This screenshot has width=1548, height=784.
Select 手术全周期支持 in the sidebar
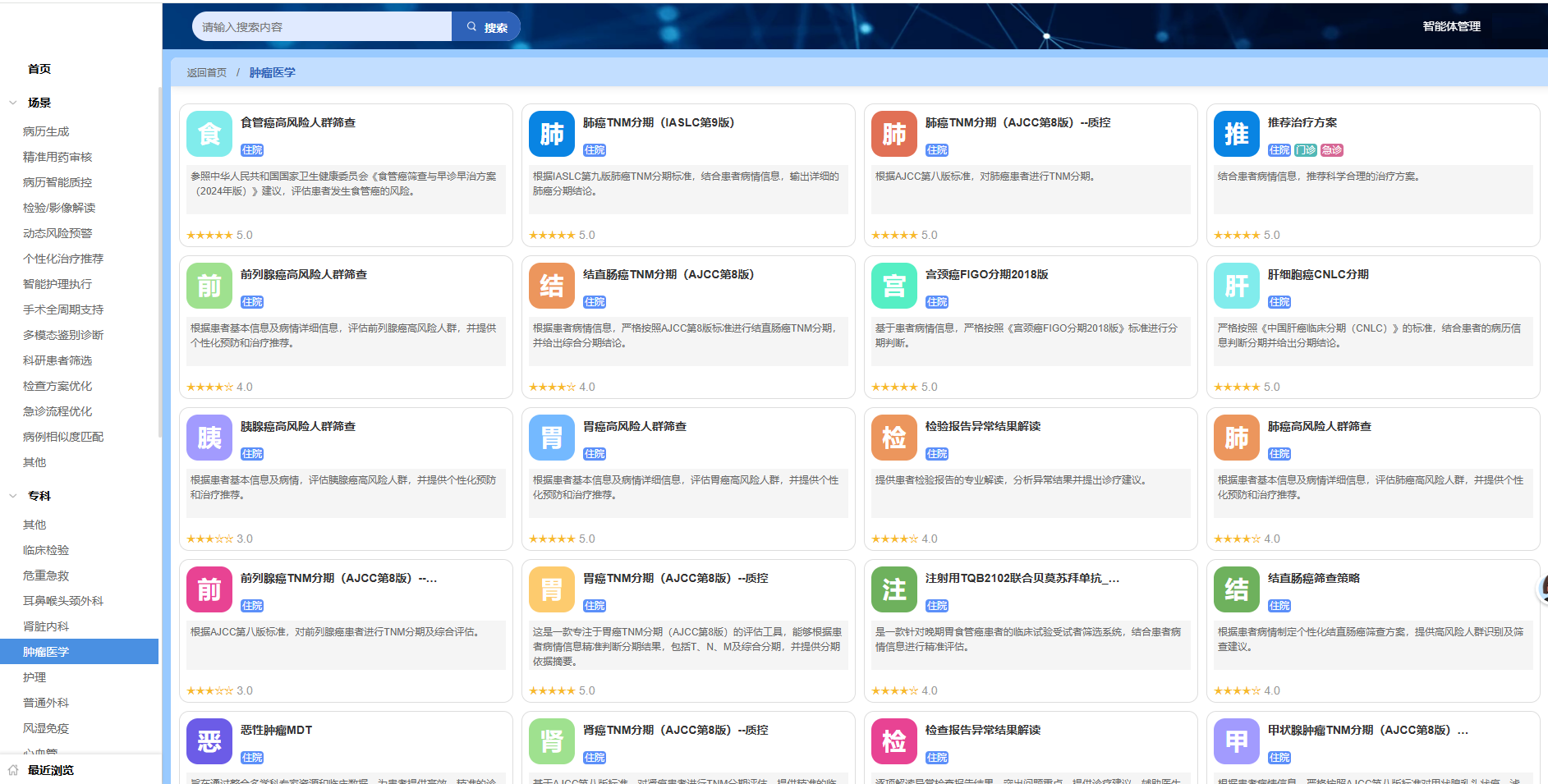pyautogui.click(x=63, y=309)
